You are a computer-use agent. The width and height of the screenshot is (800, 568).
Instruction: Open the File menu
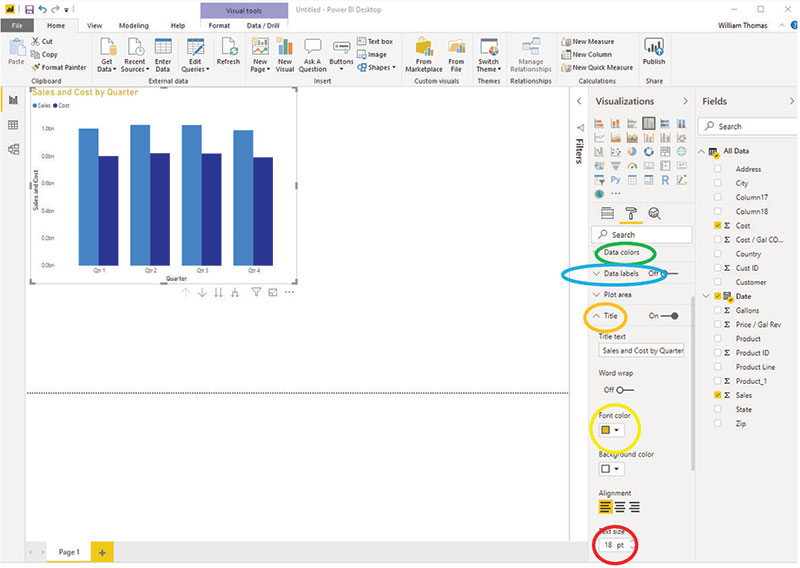click(x=17, y=25)
